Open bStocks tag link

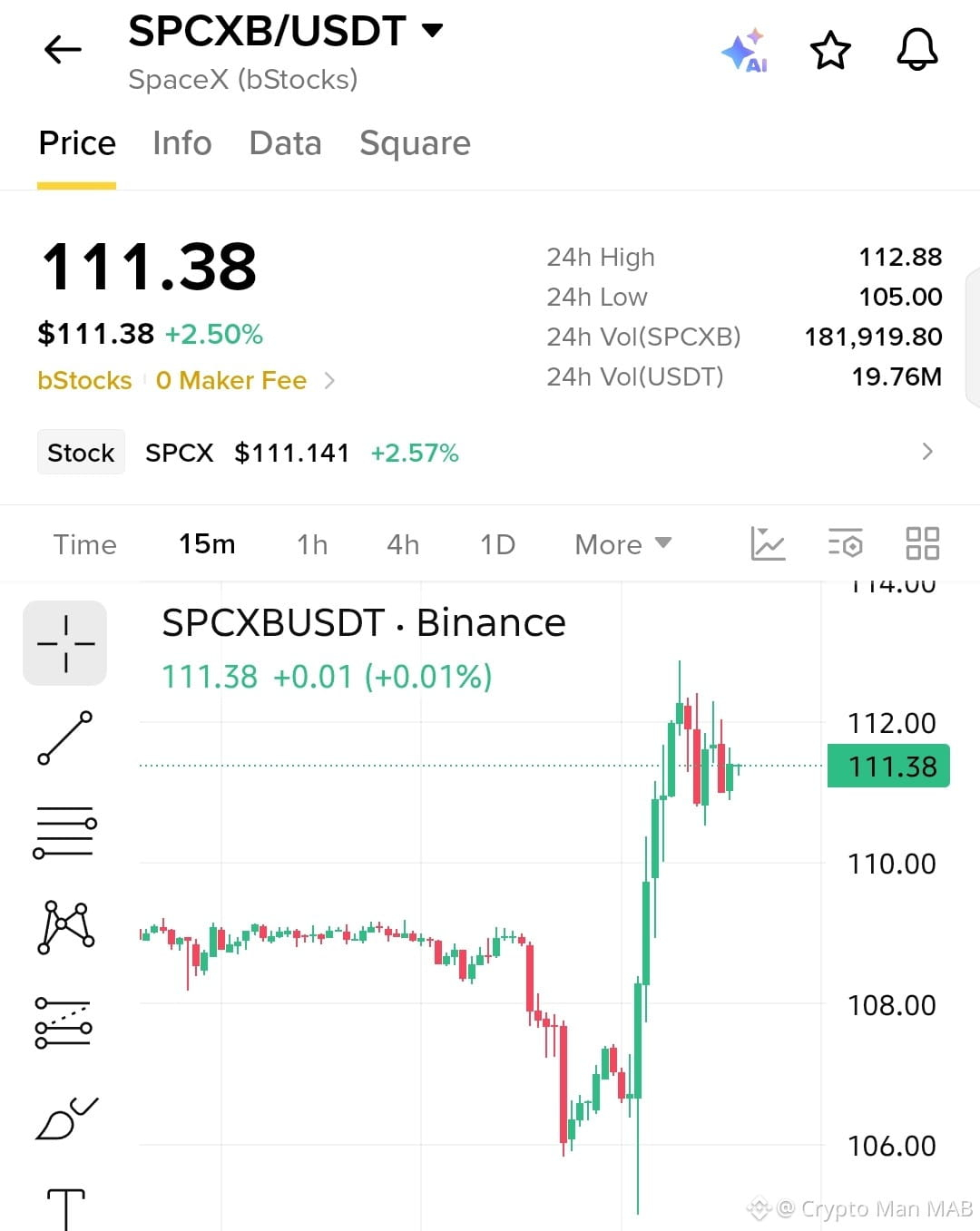(84, 380)
